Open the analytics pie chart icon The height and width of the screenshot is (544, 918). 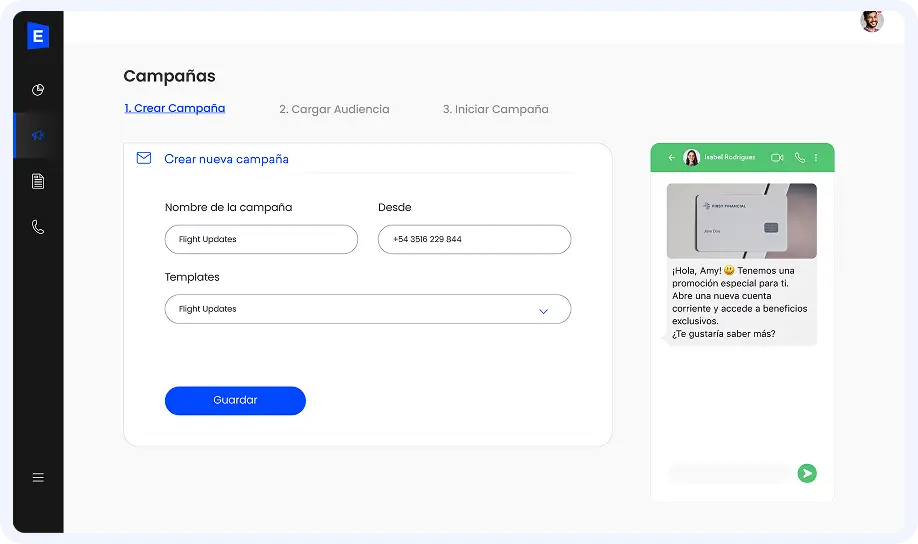(x=38, y=90)
